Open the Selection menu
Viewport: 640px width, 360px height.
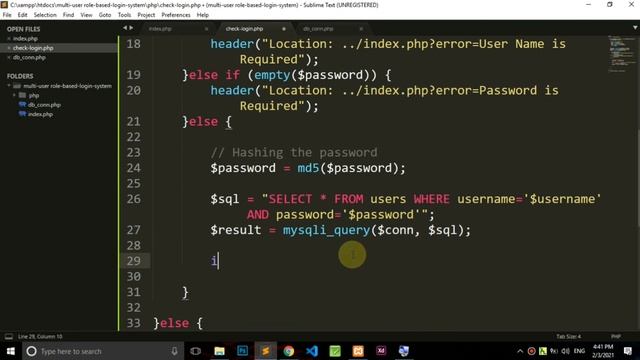click(45, 15)
